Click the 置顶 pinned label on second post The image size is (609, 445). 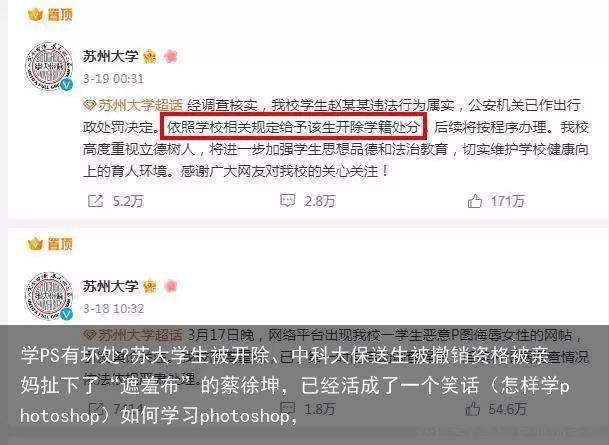[50, 244]
